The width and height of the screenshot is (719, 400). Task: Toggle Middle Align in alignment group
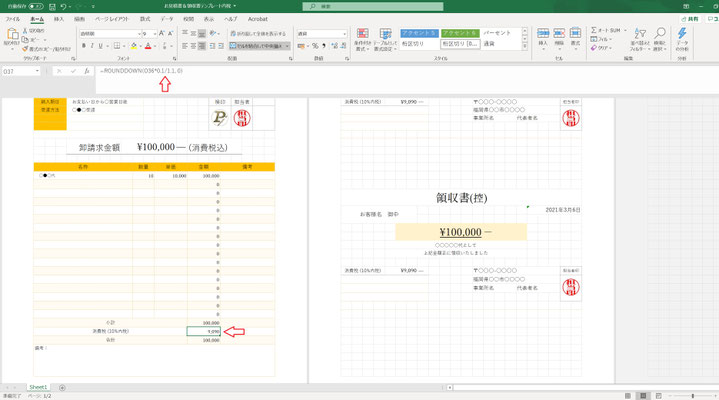pyautogui.click(x=194, y=33)
